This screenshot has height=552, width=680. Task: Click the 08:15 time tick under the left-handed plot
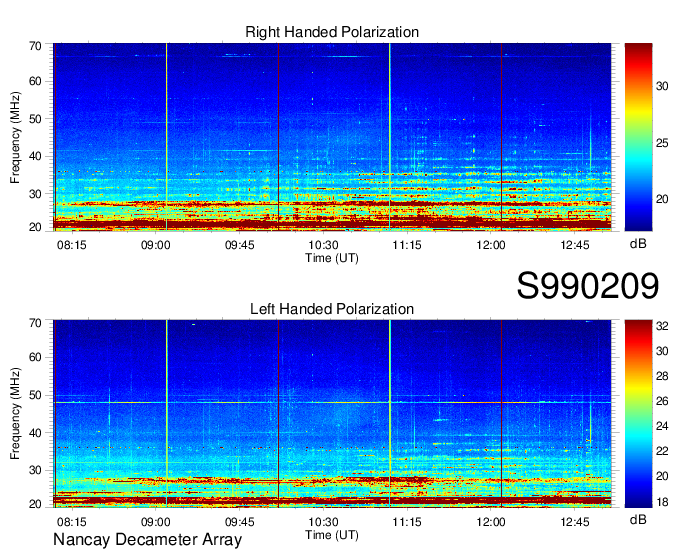72,522
